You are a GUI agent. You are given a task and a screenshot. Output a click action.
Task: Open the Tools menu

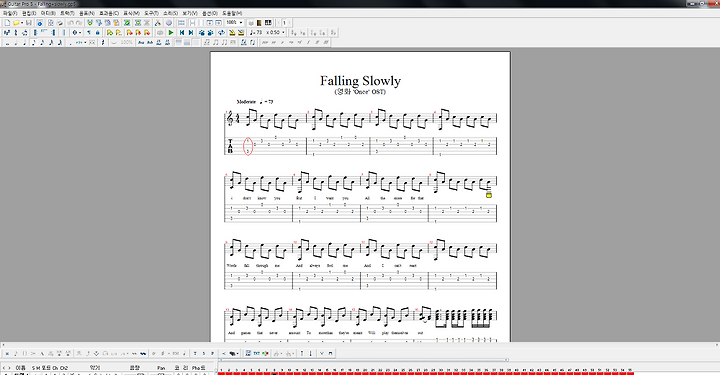(x=151, y=13)
